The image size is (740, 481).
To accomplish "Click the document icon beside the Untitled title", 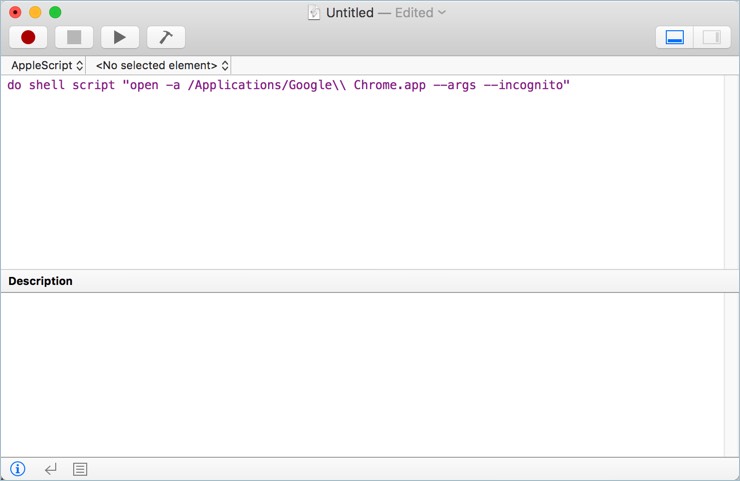I will tap(314, 13).
